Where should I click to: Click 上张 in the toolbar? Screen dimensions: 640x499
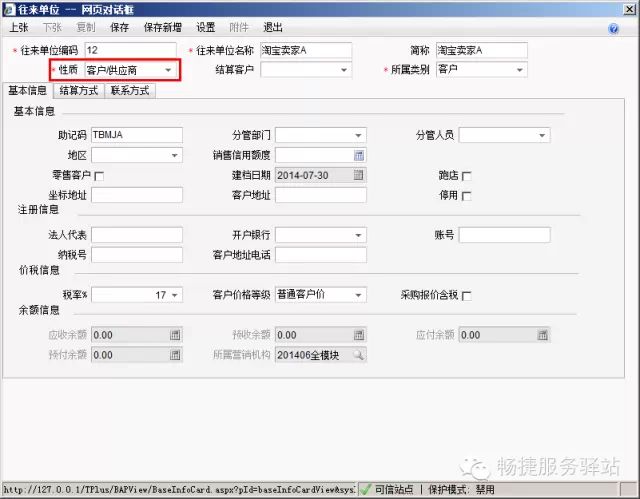coord(19,28)
